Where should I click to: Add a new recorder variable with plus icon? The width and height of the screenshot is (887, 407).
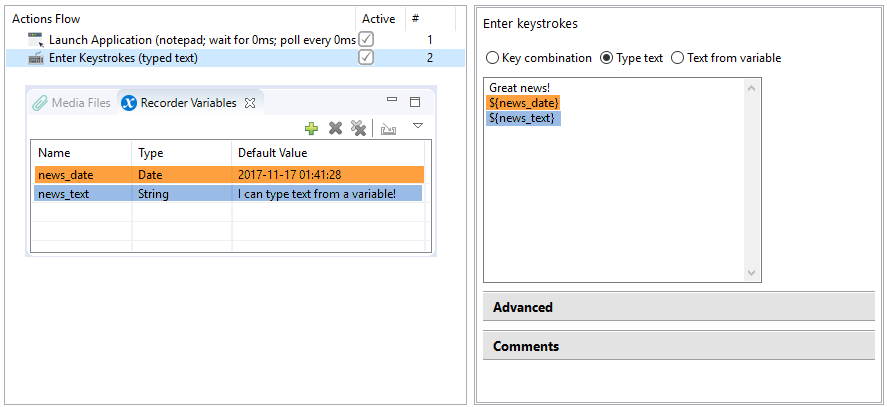click(311, 129)
